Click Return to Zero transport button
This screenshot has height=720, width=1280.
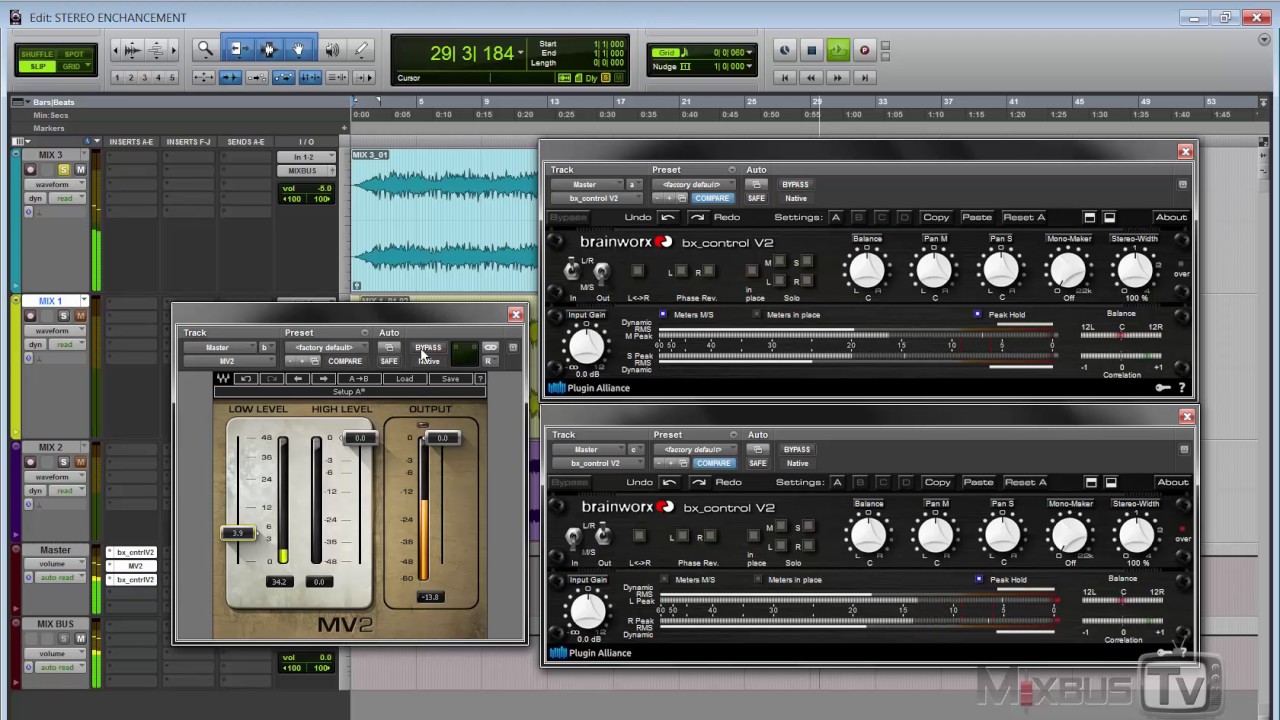[785, 77]
